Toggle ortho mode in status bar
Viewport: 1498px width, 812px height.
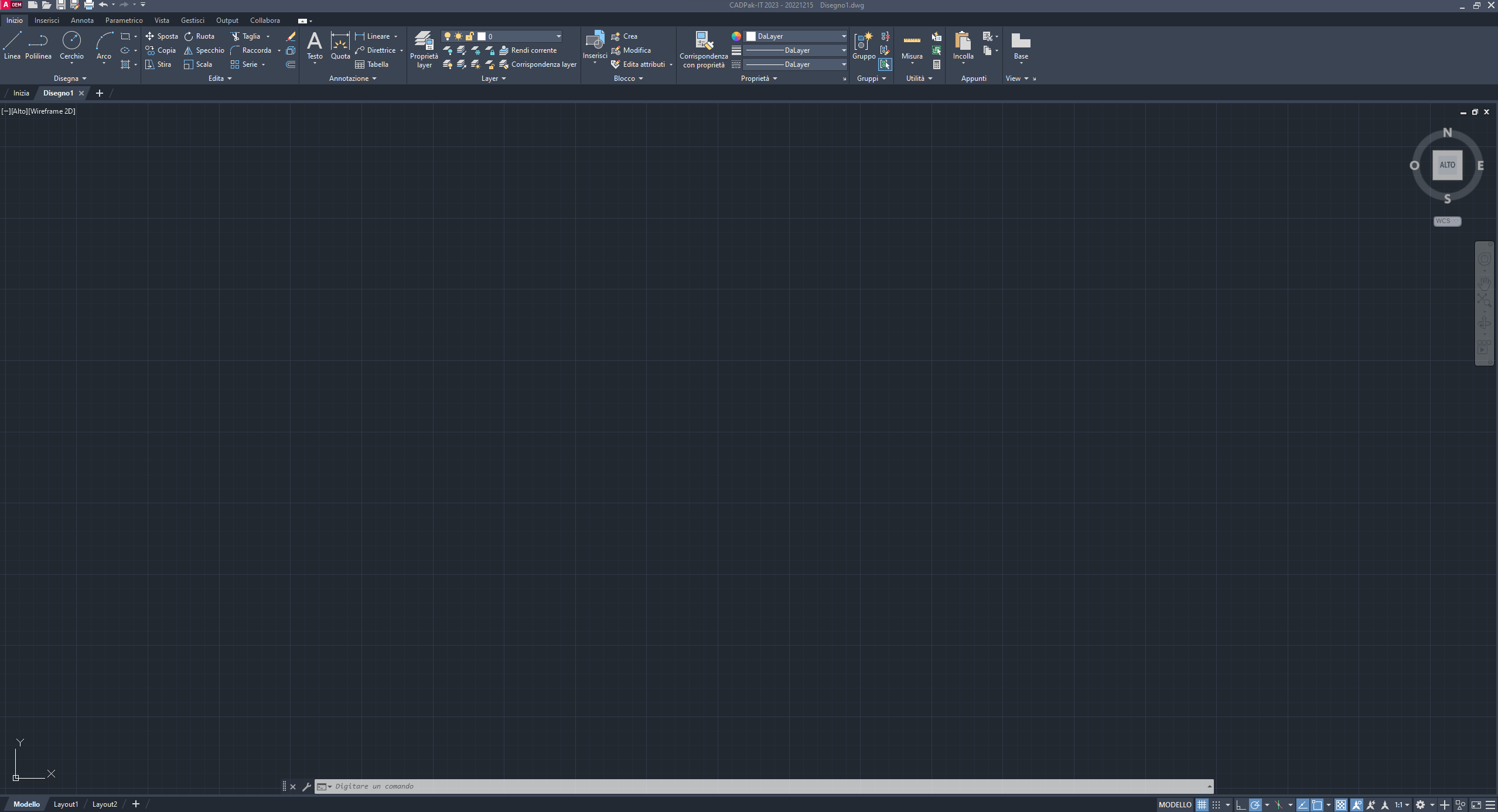(1240, 804)
